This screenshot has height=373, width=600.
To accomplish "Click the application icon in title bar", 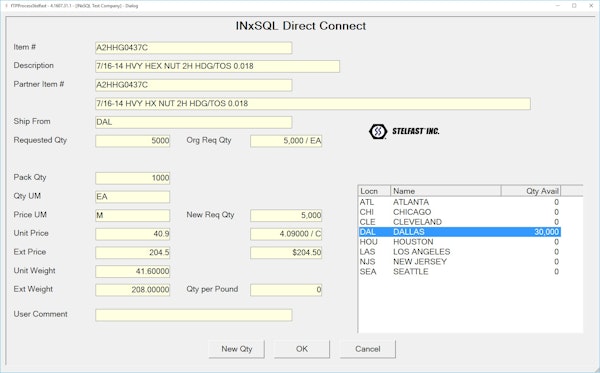I will pyautogui.click(x=7, y=6).
